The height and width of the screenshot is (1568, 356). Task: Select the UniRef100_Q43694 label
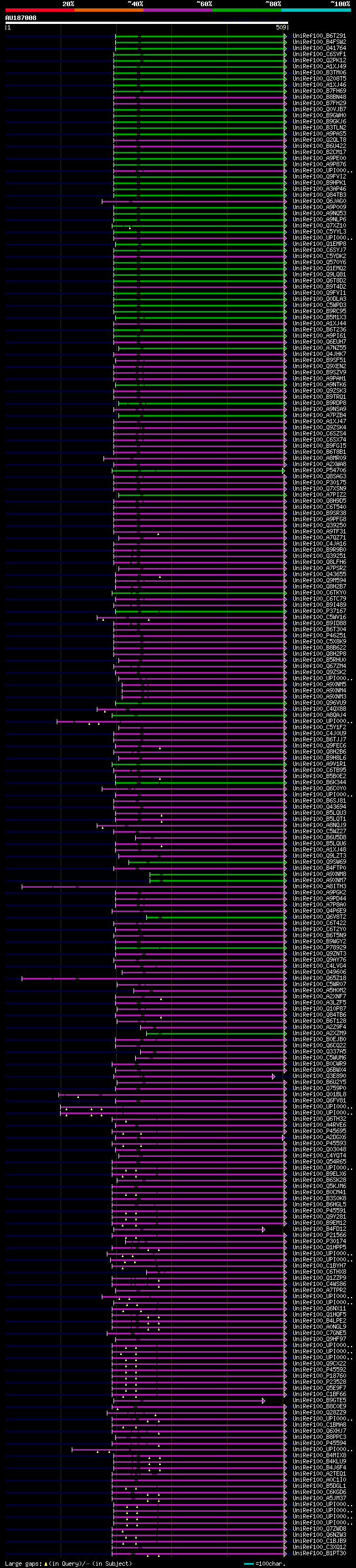pyautogui.click(x=319, y=807)
